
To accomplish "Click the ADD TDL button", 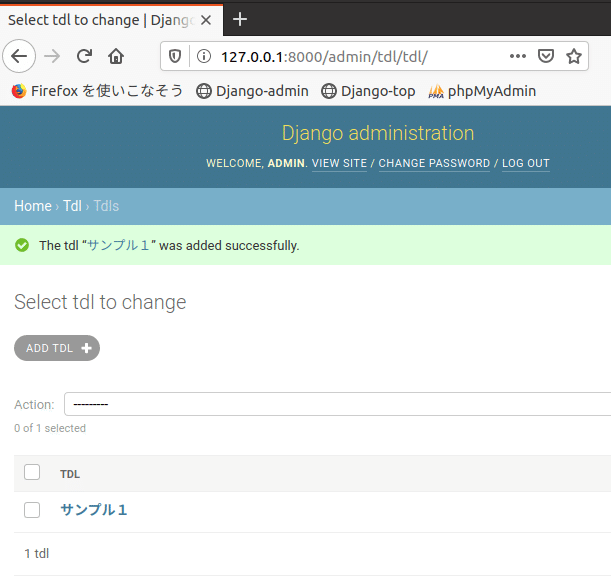I will click(x=57, y=348).
